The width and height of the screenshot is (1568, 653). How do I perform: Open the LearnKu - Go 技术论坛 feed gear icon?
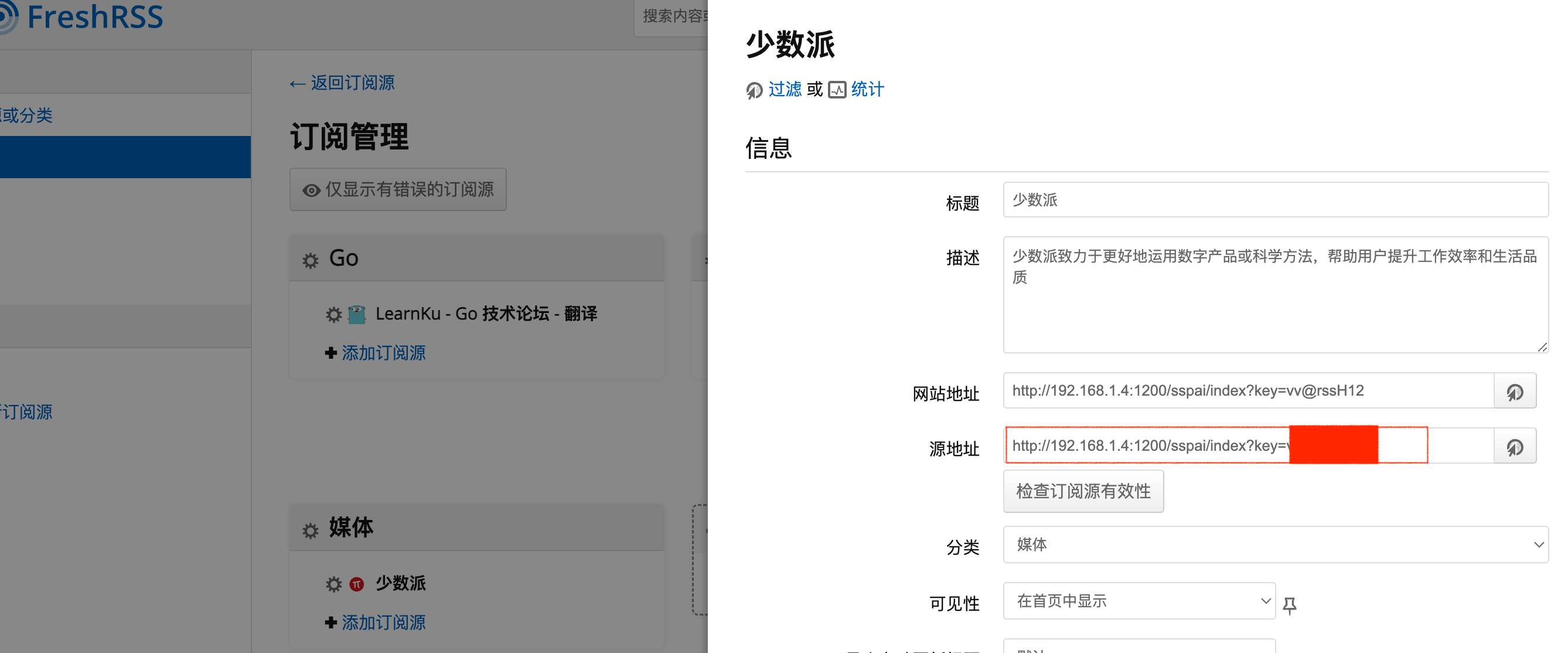tap(333, 314)
